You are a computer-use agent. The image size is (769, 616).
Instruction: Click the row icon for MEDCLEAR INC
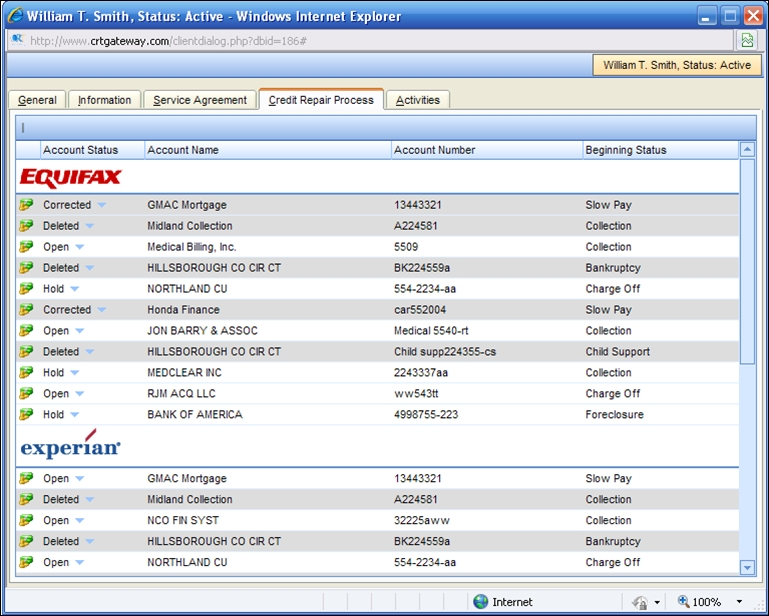pyautogui.click(x=26, y=373)
